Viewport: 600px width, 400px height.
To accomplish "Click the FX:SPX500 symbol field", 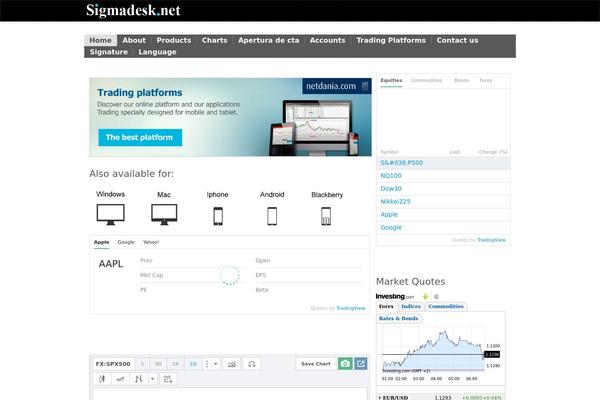I will 113,364.
